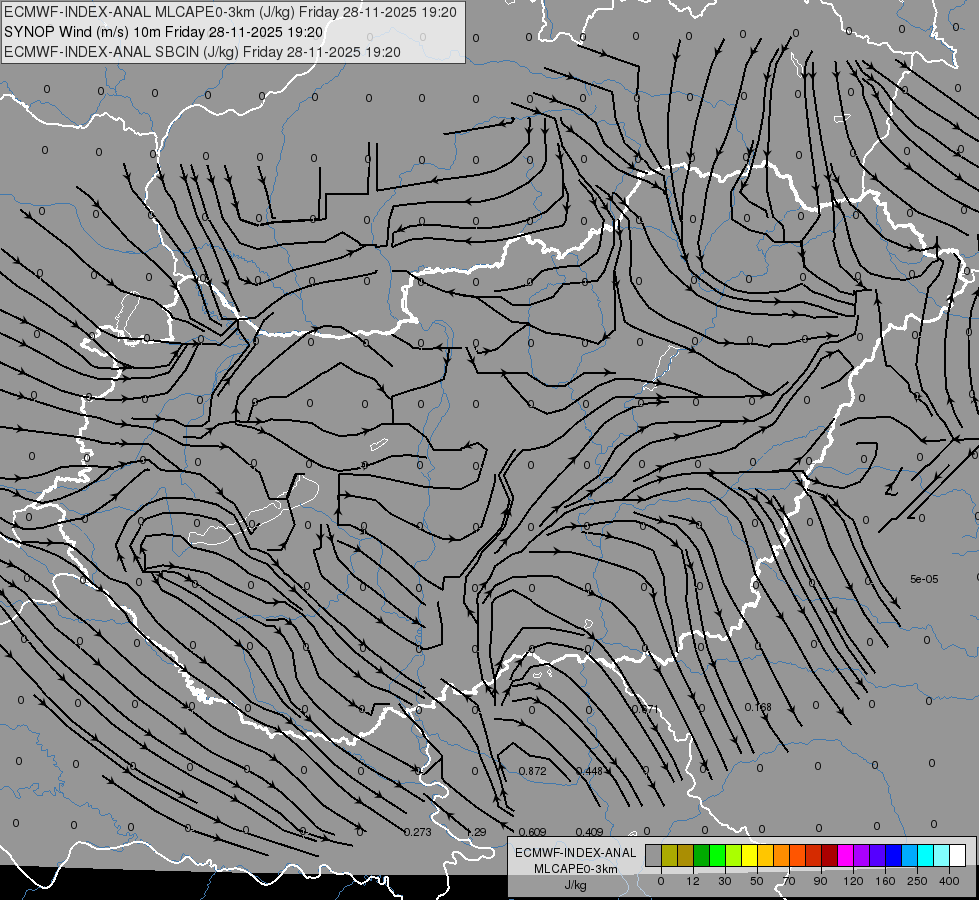Click the SYNOP Wind 10m title line
The height and width of the screenshot is (900, 979).
164,32
